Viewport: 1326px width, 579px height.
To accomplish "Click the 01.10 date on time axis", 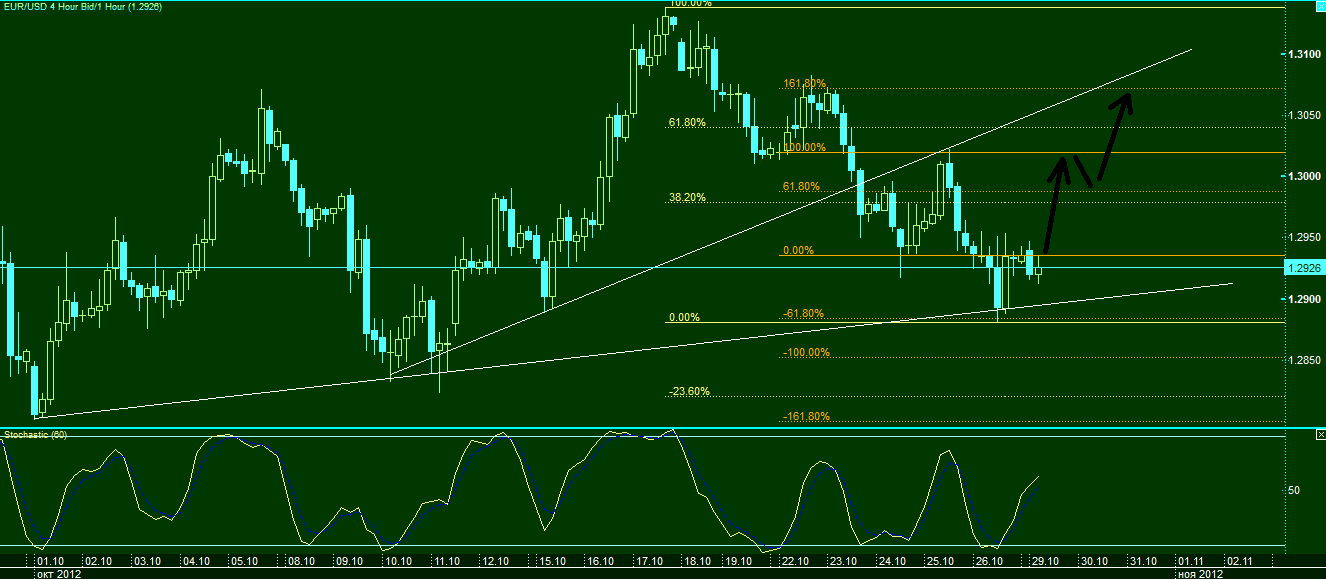I will click(51, 561).
